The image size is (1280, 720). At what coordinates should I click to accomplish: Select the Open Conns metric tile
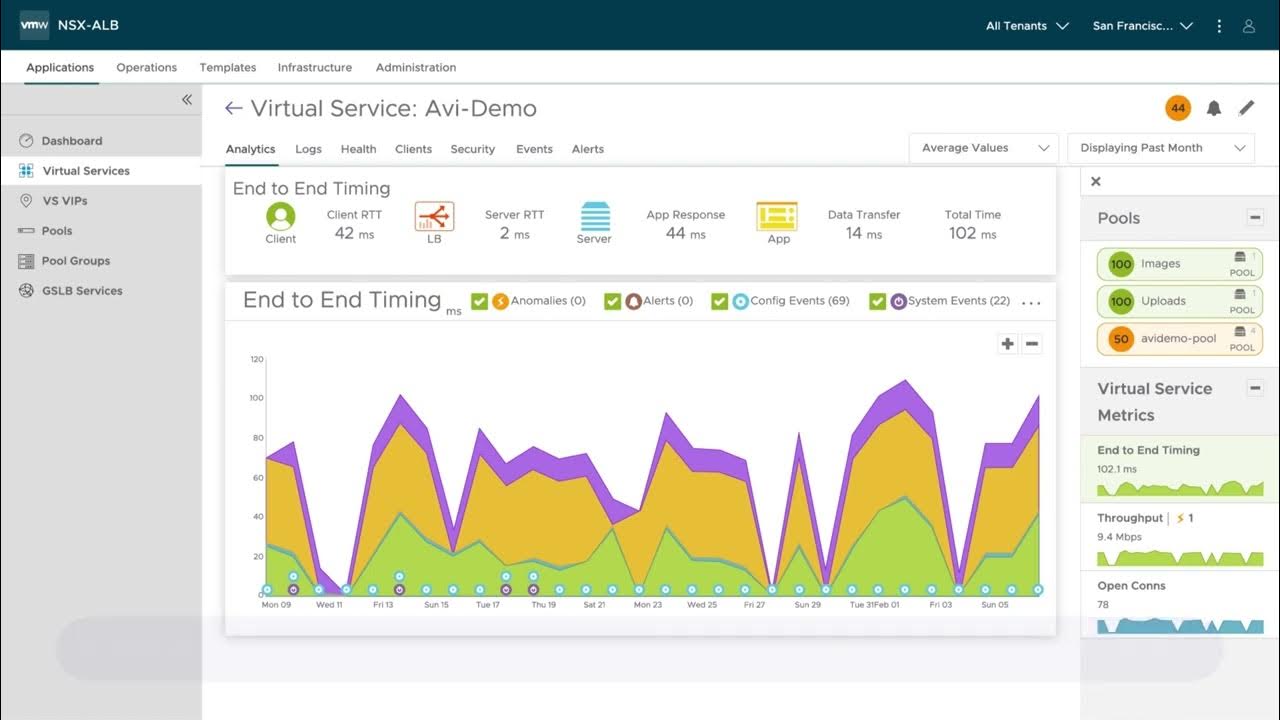coord(1179,604)
